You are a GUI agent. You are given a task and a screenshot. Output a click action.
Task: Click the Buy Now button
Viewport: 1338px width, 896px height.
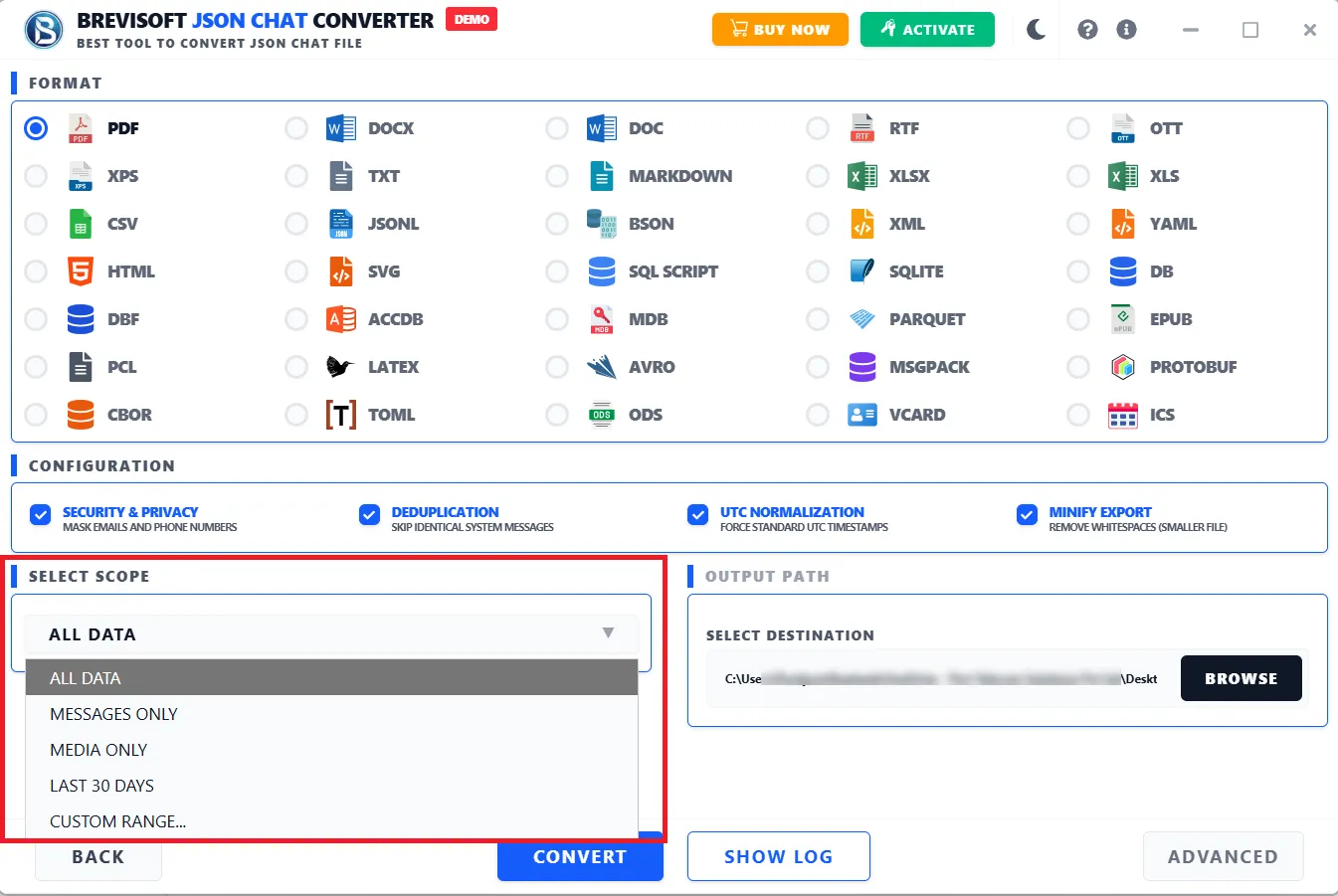[x=780, y=29]
